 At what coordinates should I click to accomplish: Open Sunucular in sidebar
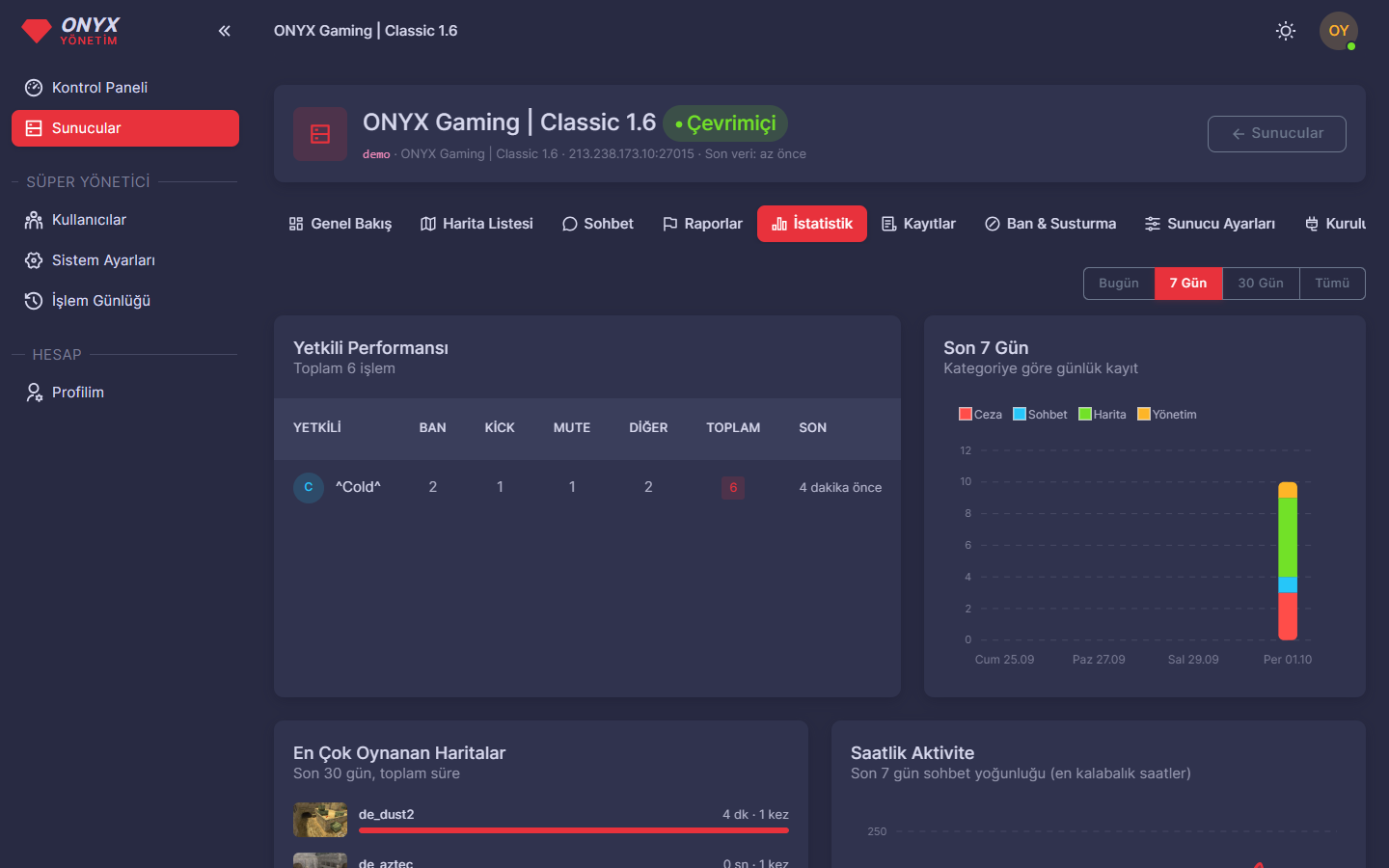pyautogui.click(x=125, y=128)
